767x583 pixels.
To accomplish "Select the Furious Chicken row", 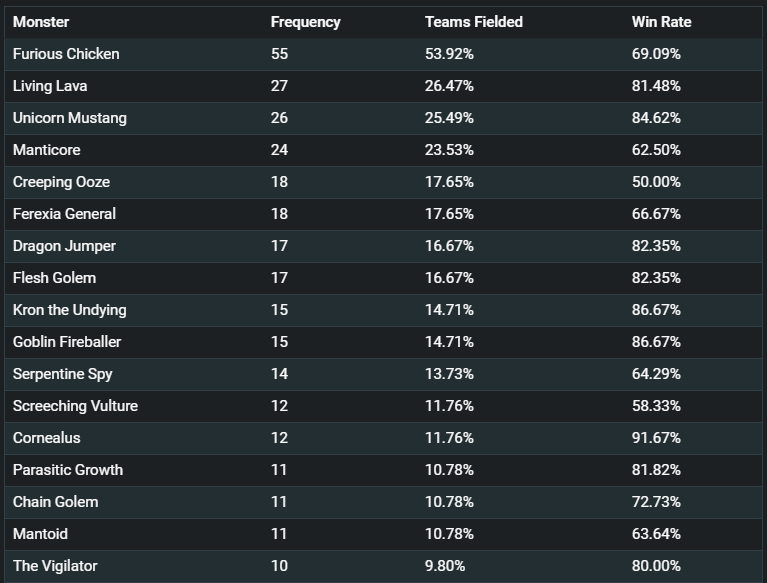I will coord(383,54).
